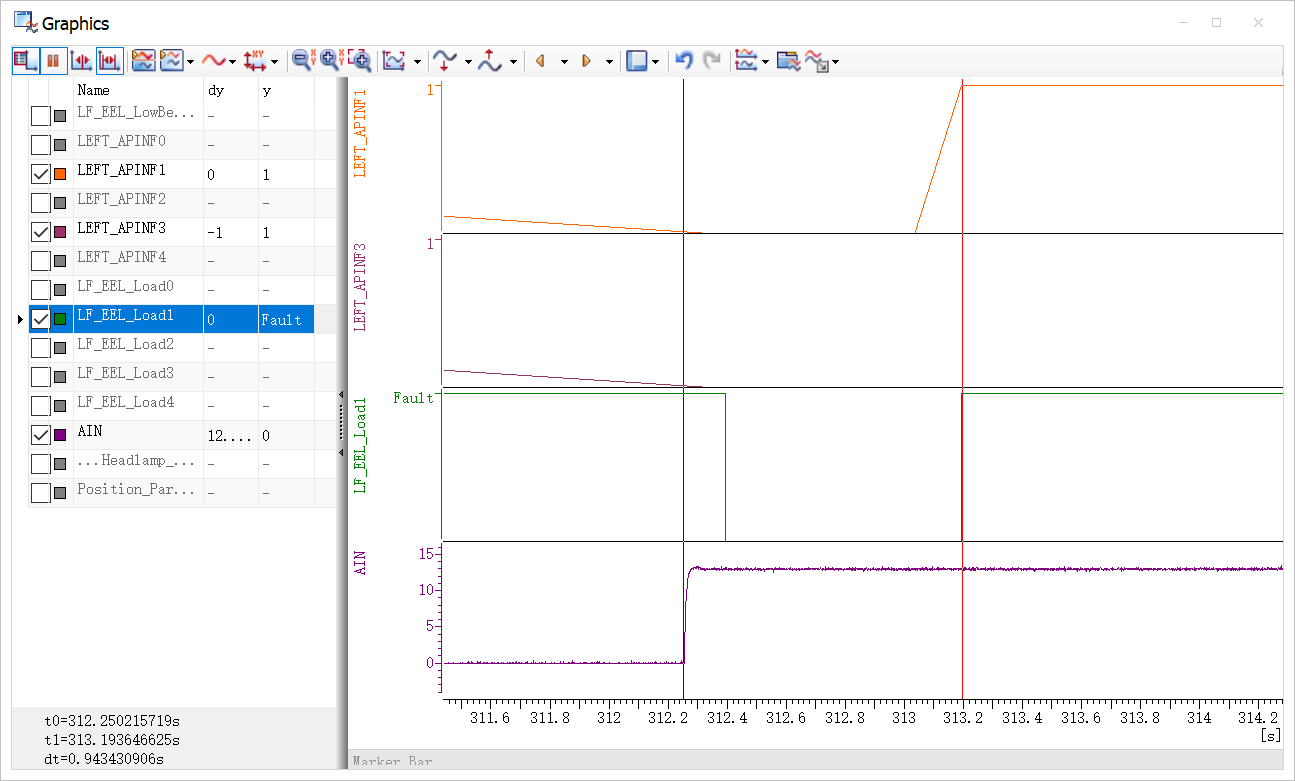The height and width of the screenshot is (781, 1295).
Task: Open dropdown arrow next to red sine wave
Action: pos(233,62)
